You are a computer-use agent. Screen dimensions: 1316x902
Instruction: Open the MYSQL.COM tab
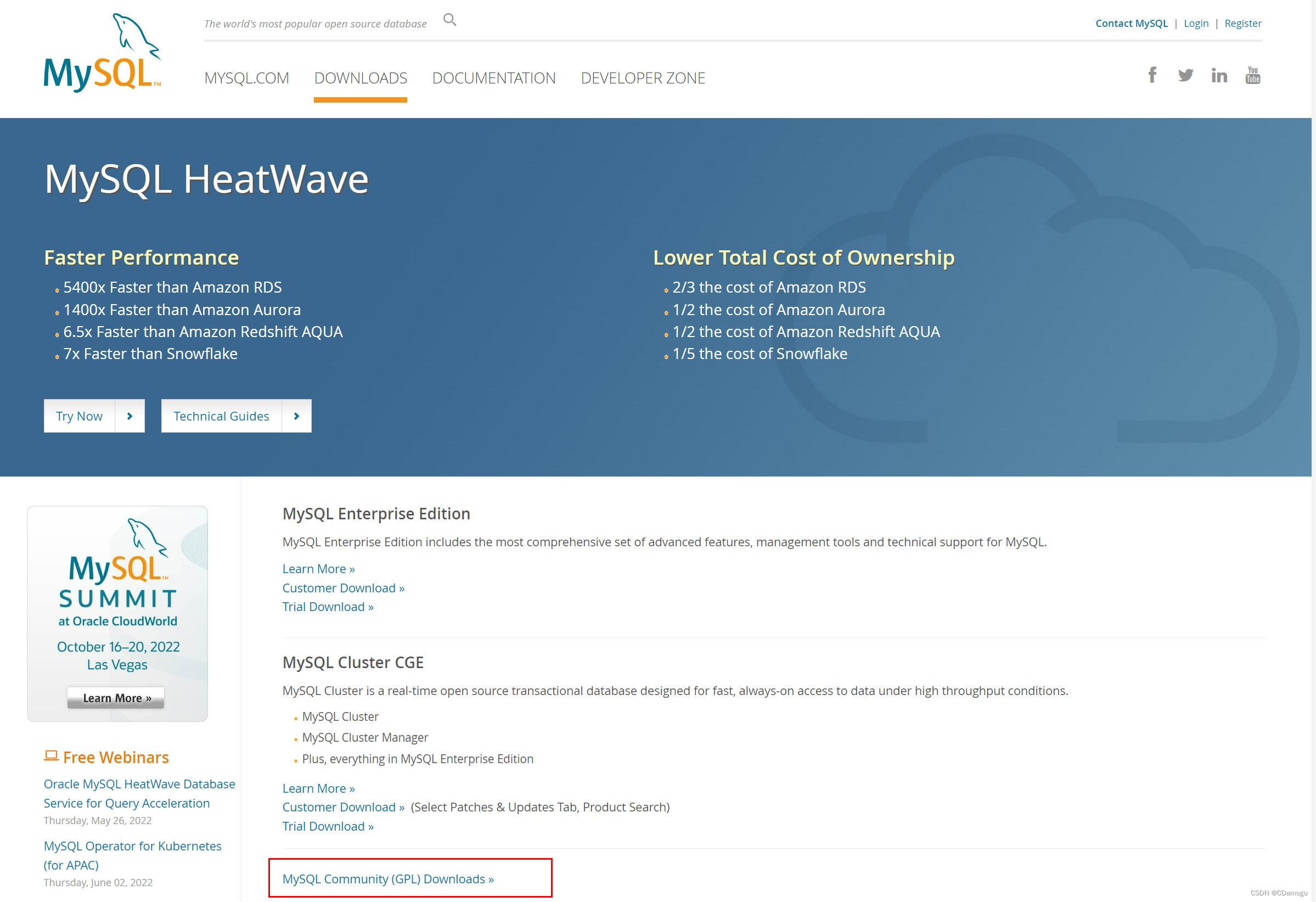(246, 78)
